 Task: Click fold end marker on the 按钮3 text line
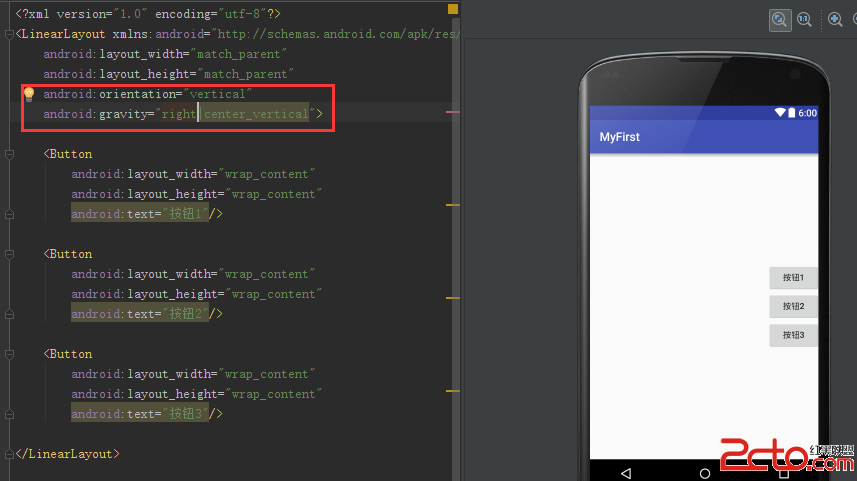point(9,414)
